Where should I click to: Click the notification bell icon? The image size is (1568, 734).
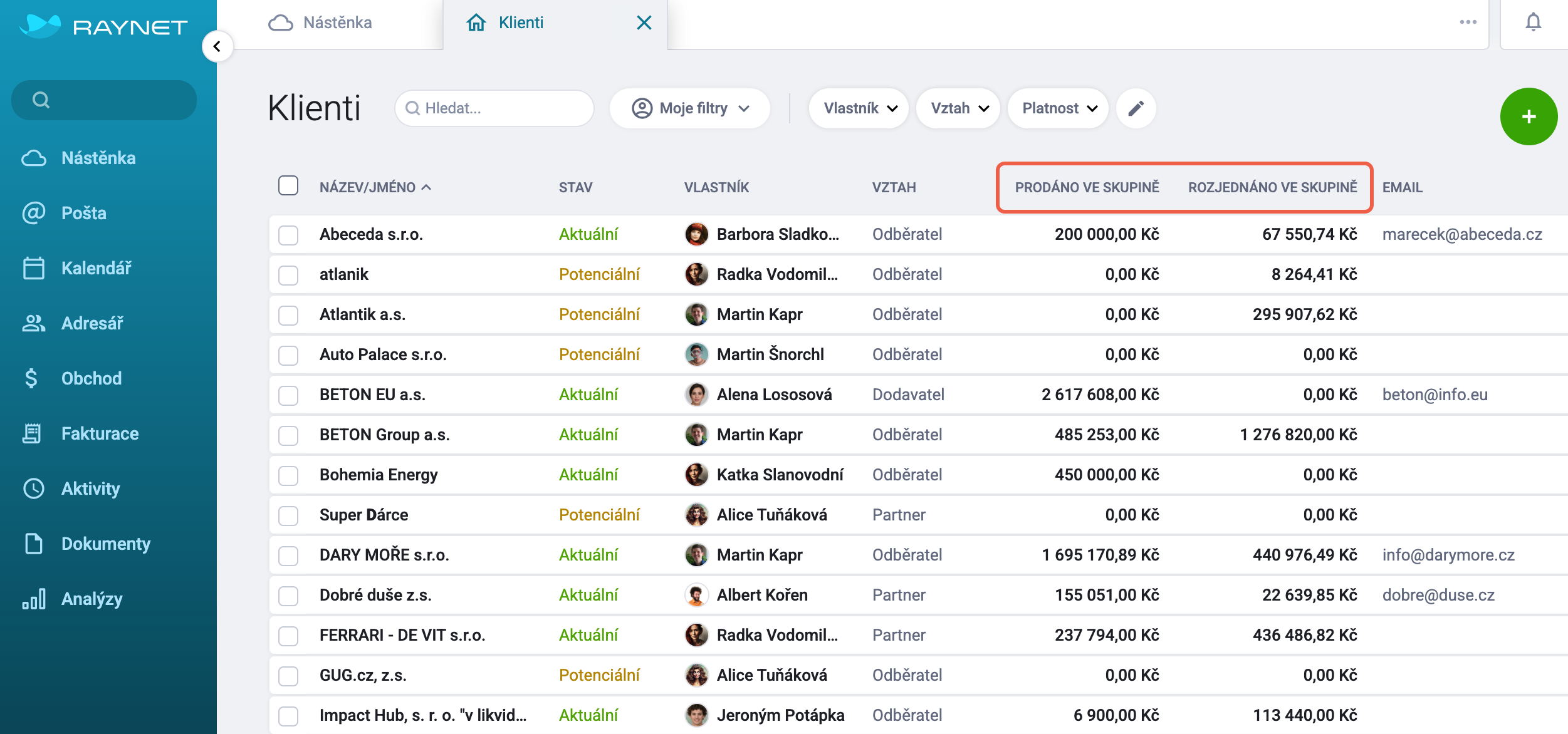coord(1533,23)
